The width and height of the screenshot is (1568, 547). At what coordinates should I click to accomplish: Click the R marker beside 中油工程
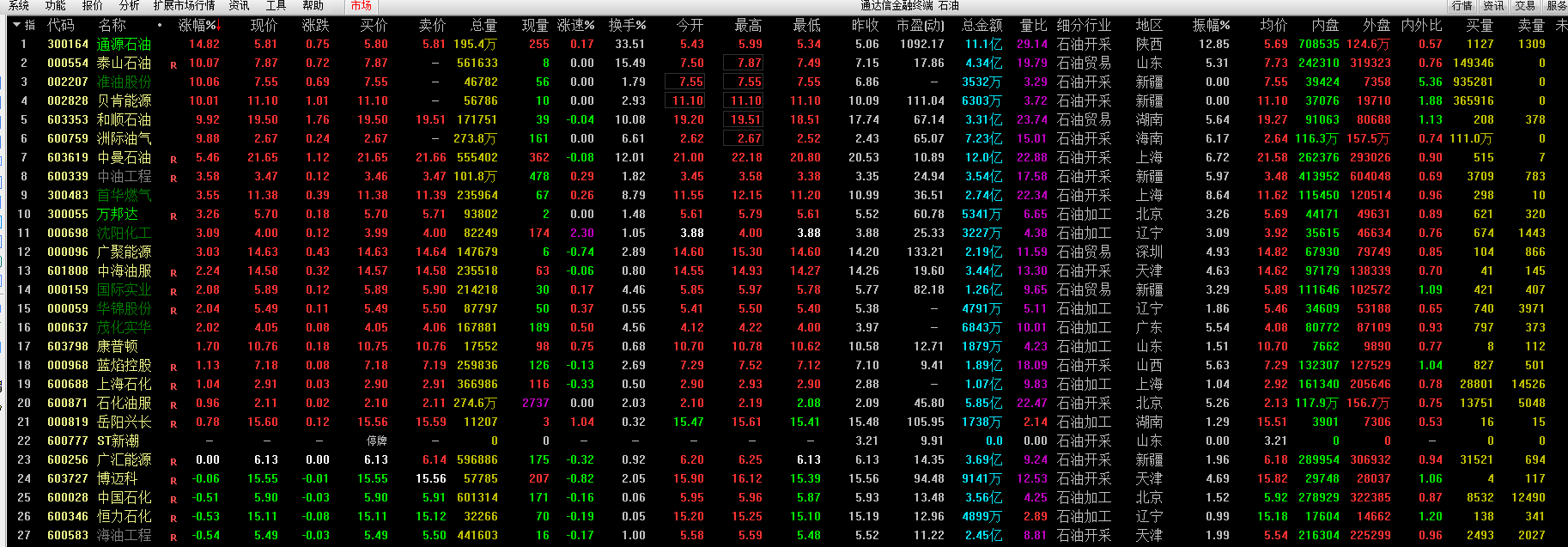(173, 178)
